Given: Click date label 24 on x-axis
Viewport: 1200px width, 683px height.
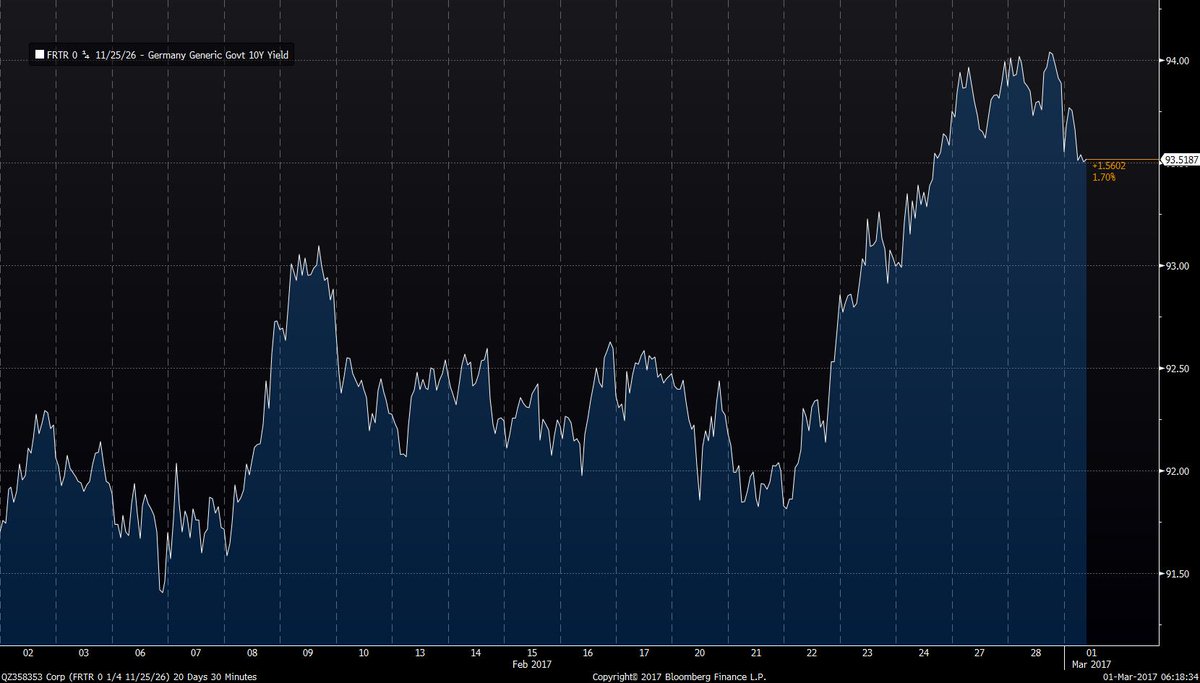Looking at the screenshot, I should coord(924,652).
